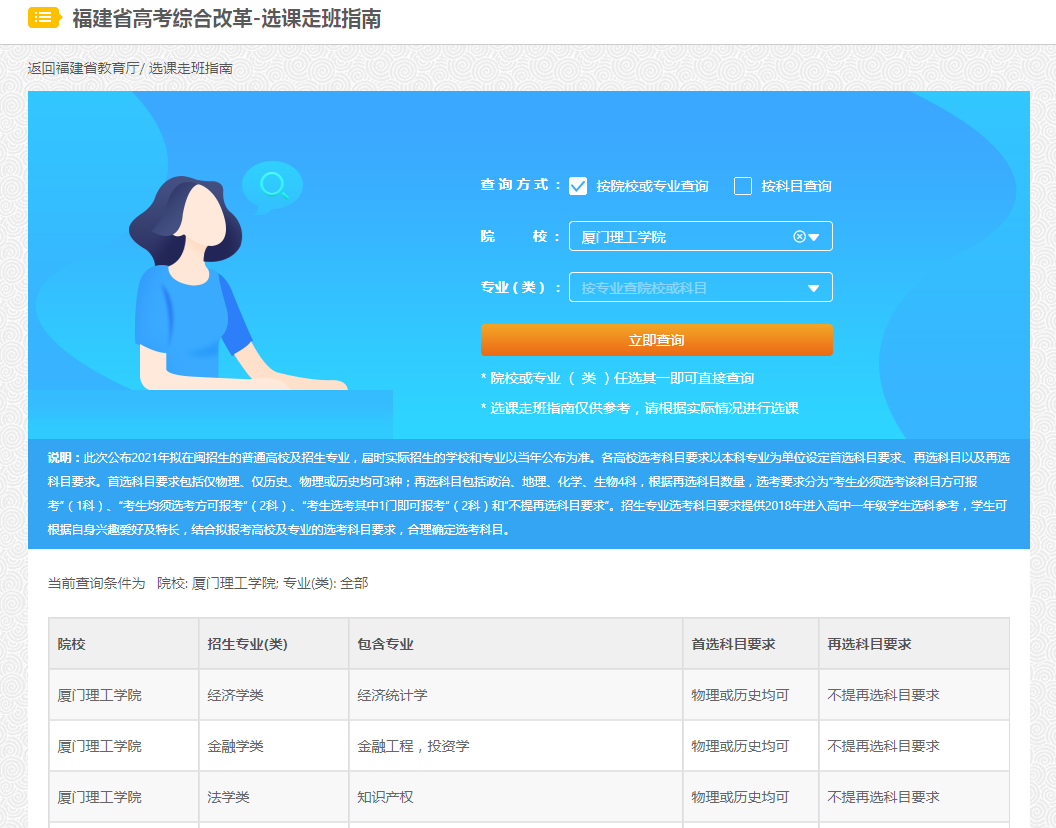This screenshot has height=828, width=1056.
Task: Click the 说明 paragraph heading
Action: tap(64, 458)
